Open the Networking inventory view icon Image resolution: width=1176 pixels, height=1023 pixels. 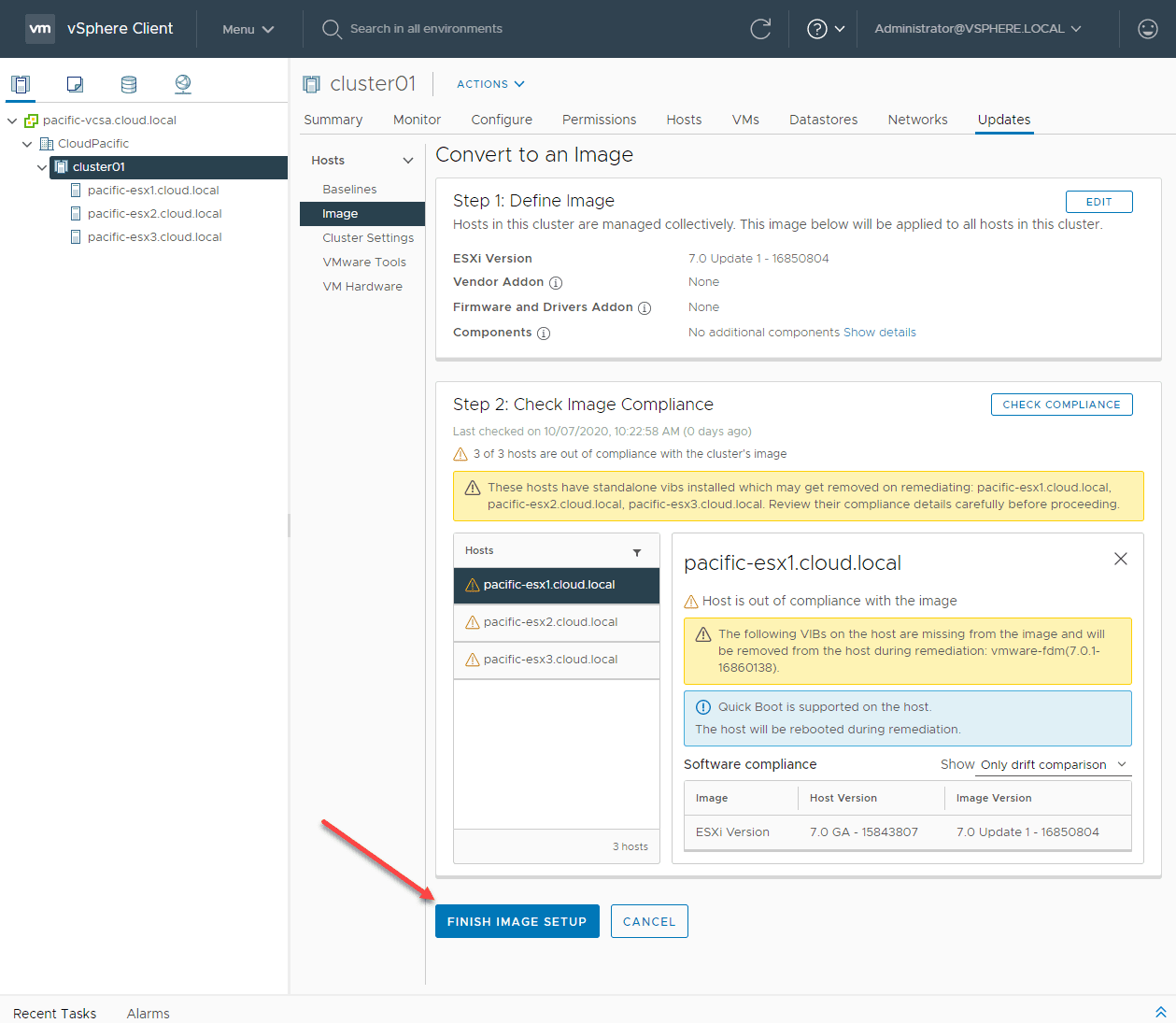[183, 84]
